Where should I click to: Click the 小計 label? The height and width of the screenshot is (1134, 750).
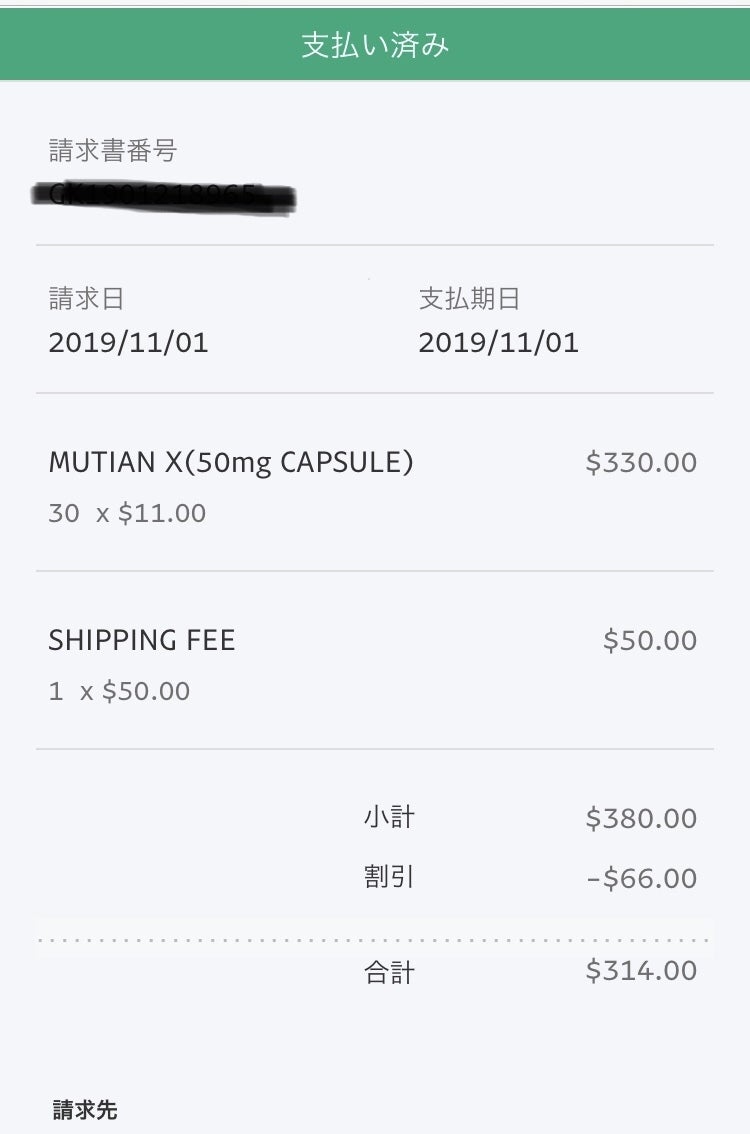click(x=389, y=818)
